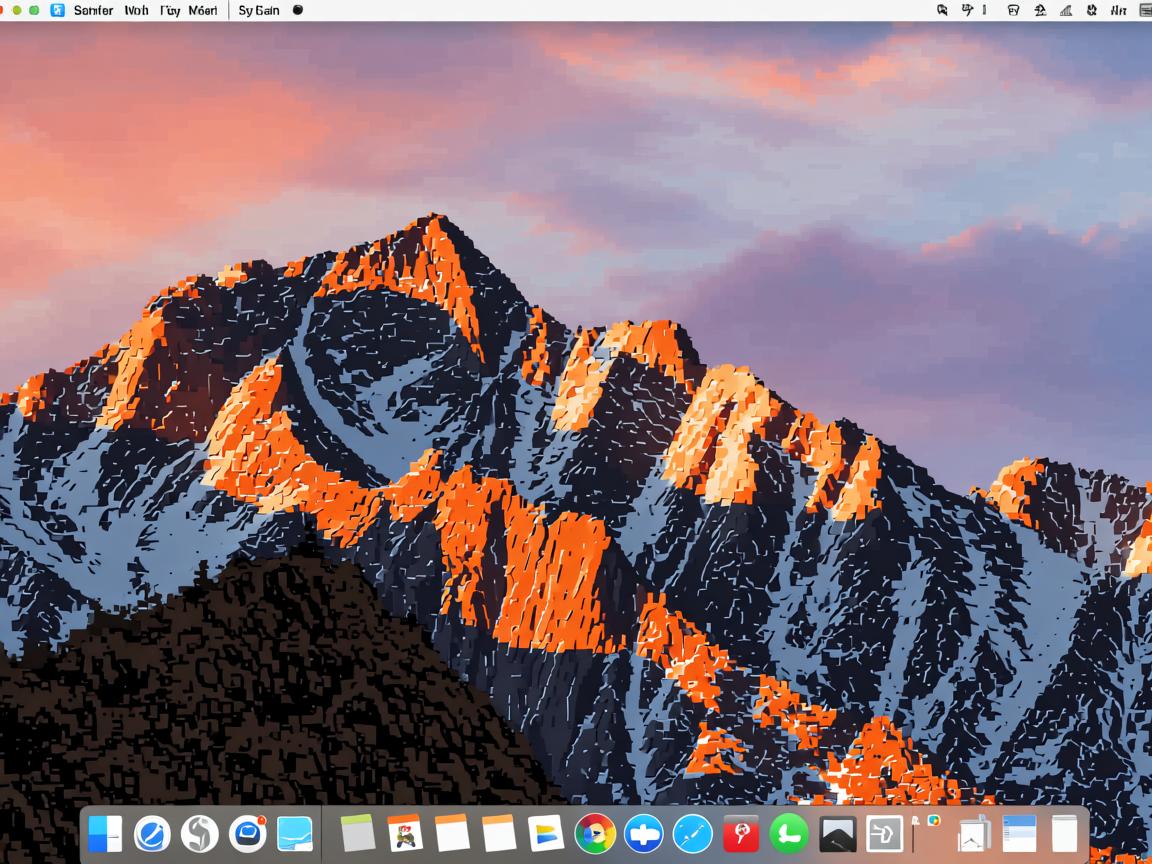Viewport: 1152px width, 864px height.
Task: Open the green phone app in dock
Action: 789,833
